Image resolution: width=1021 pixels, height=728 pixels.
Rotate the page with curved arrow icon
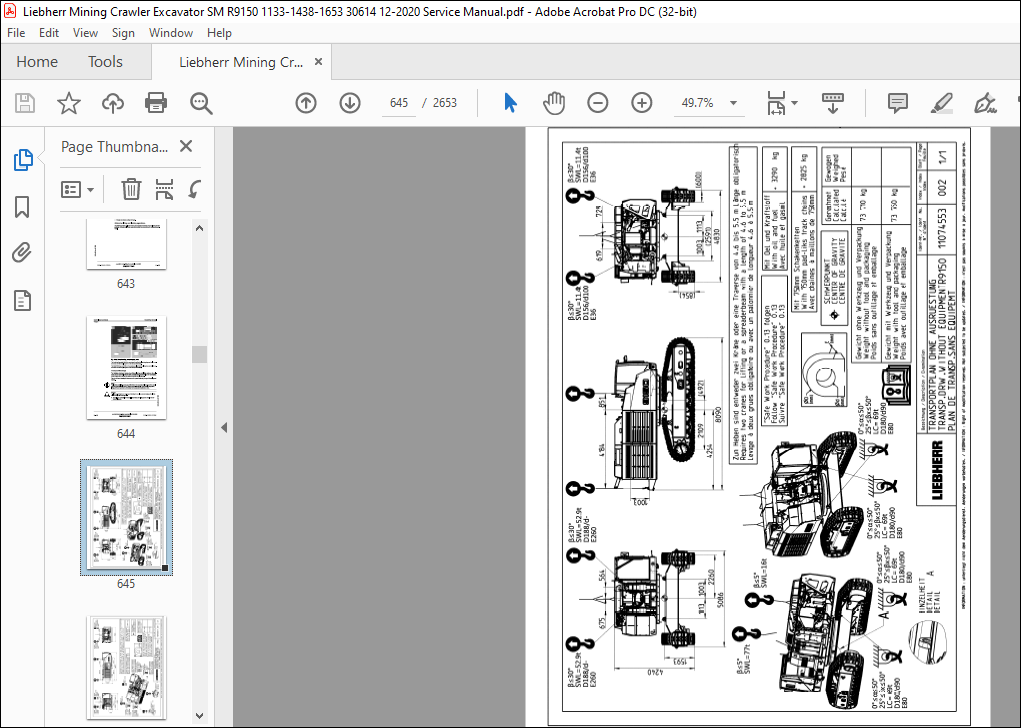(194, 189)
